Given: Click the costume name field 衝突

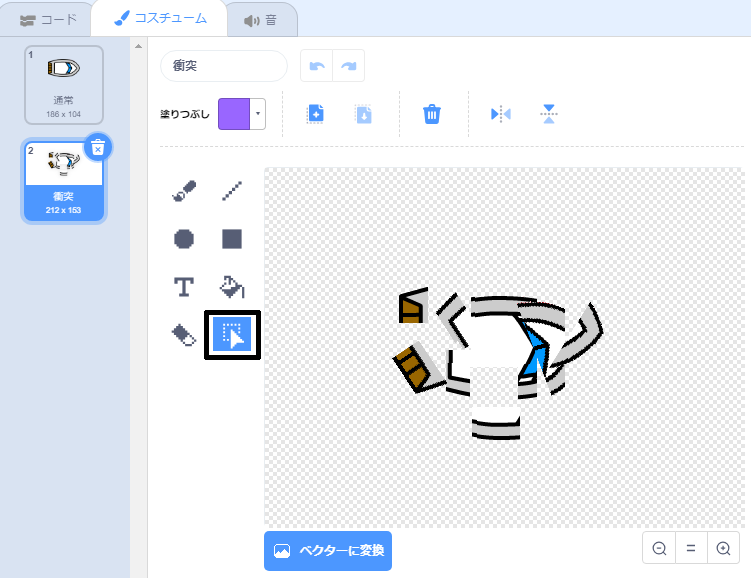Looking at the screenshot, I should click(223, 66).
